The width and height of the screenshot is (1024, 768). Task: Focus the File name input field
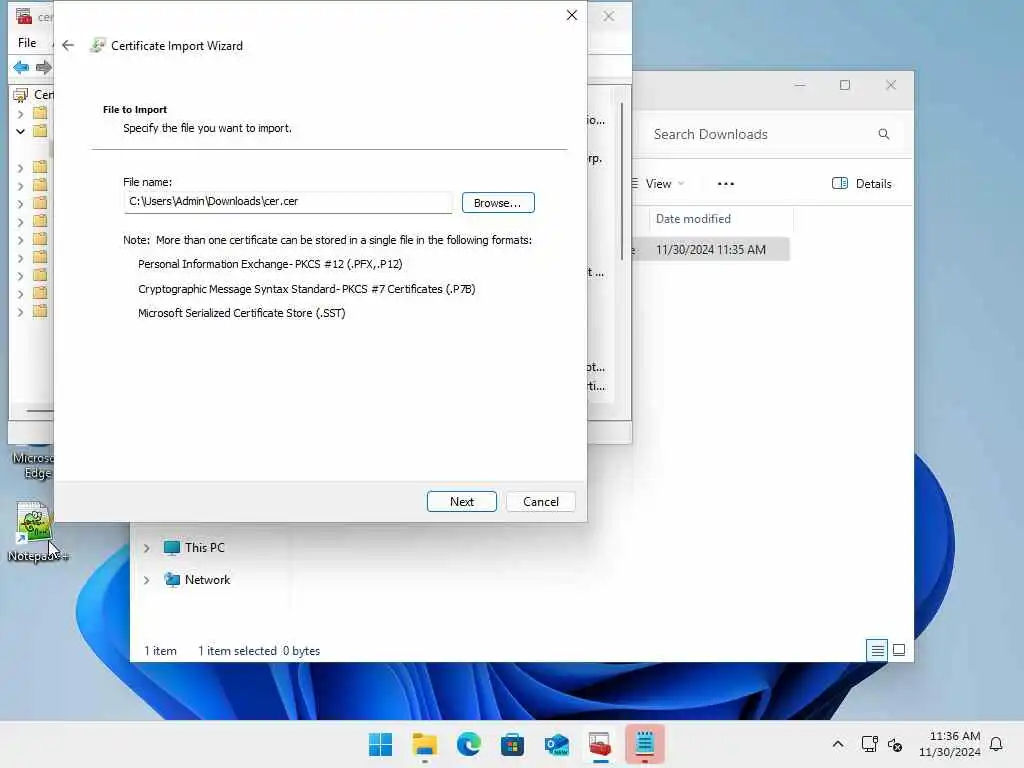tap(288, 202)
